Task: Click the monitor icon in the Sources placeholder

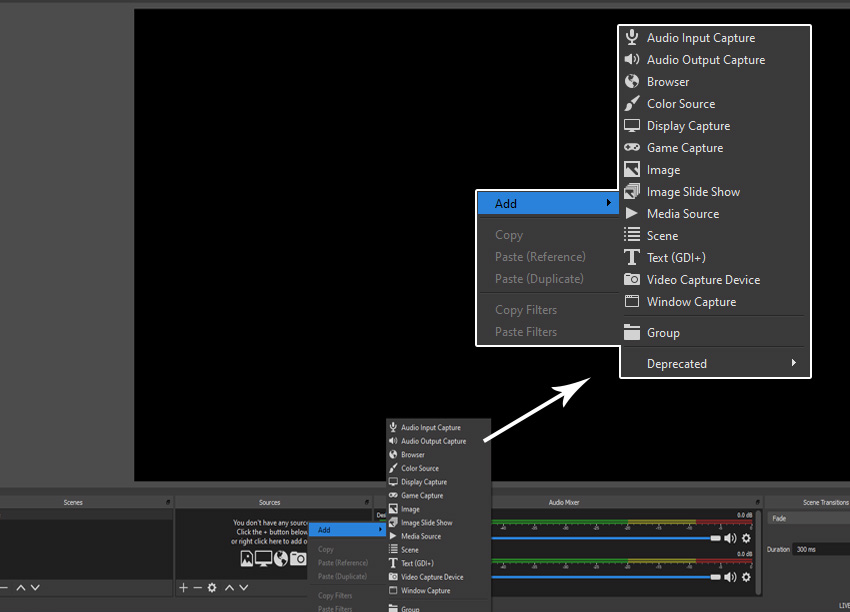Action: (x=263, y=558)
